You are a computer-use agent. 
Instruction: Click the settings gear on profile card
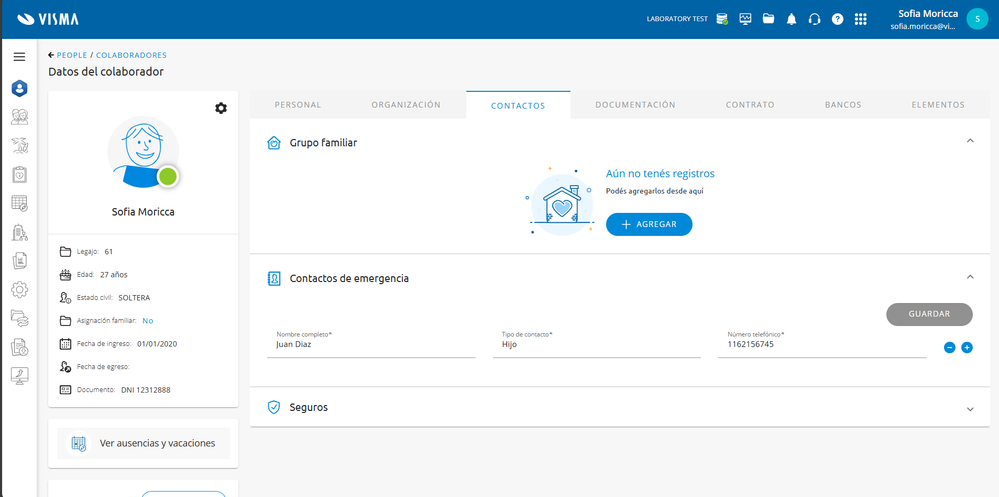coord(221,108)
